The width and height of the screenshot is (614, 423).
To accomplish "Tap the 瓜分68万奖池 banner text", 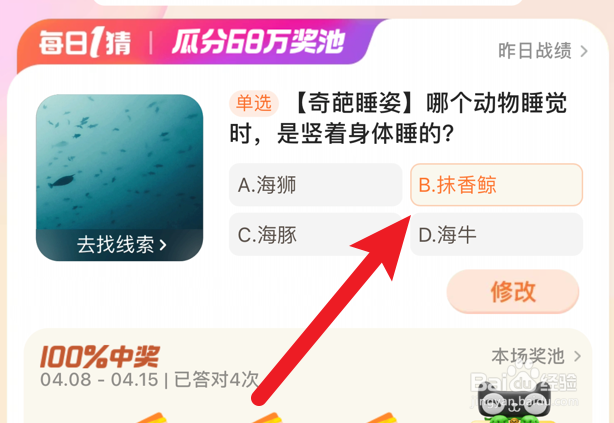I will [x=259, y=42].
